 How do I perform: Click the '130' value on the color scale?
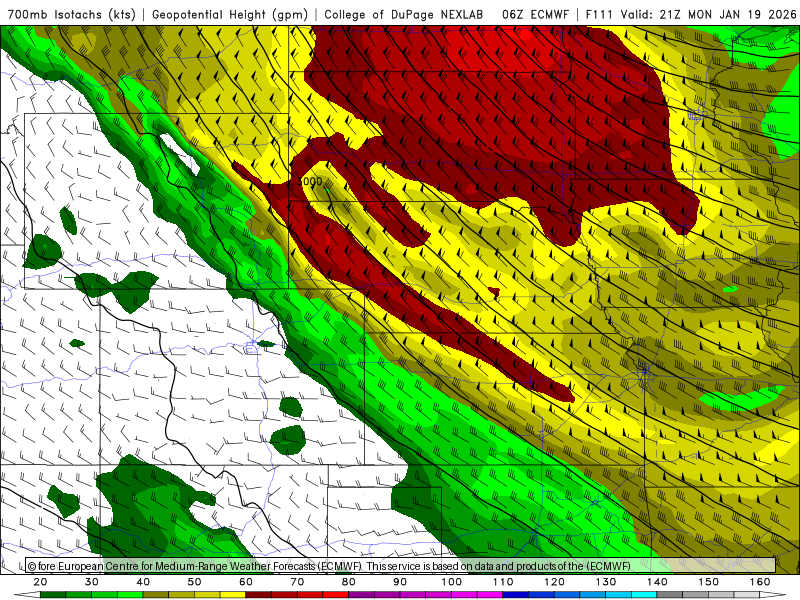click(x=606, y=582)
